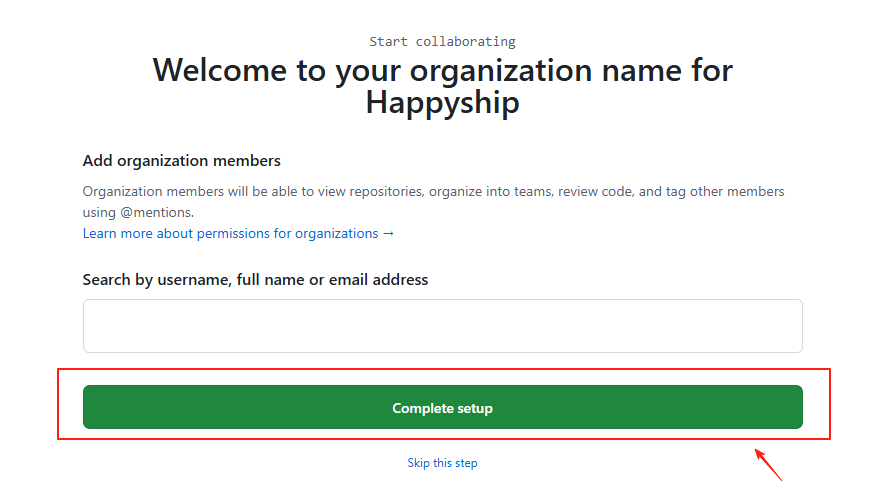Click the 'Welcome to your organization name for Happyship' heading
This screenshot has width=888, height=500.
[442, 86]
